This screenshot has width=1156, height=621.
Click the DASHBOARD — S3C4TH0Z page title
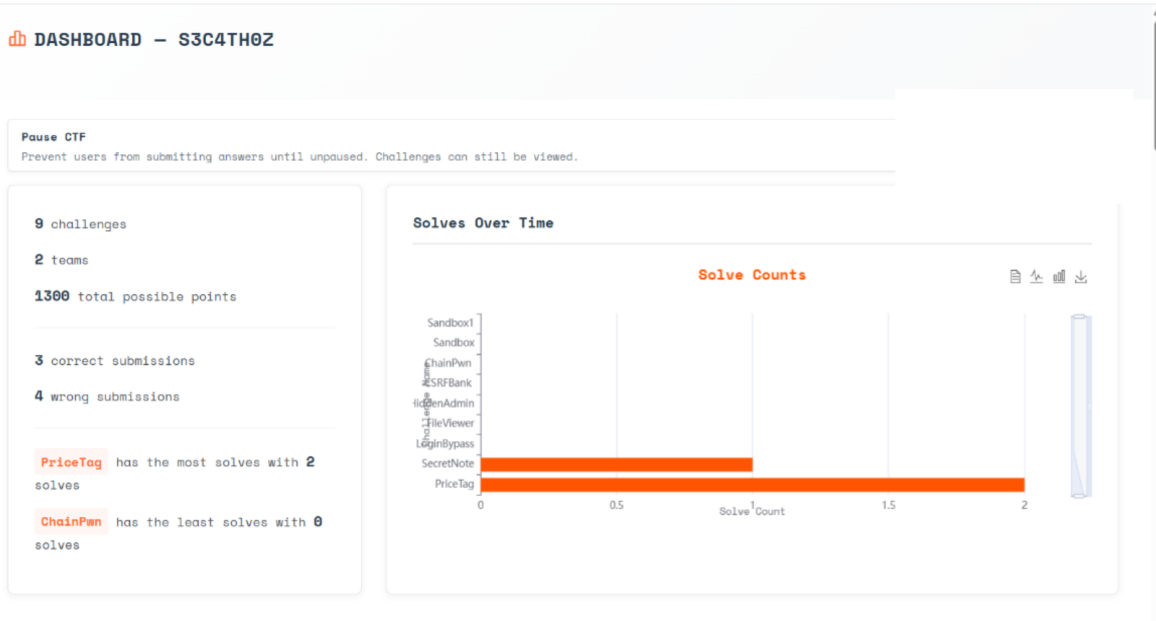point(153,39)
